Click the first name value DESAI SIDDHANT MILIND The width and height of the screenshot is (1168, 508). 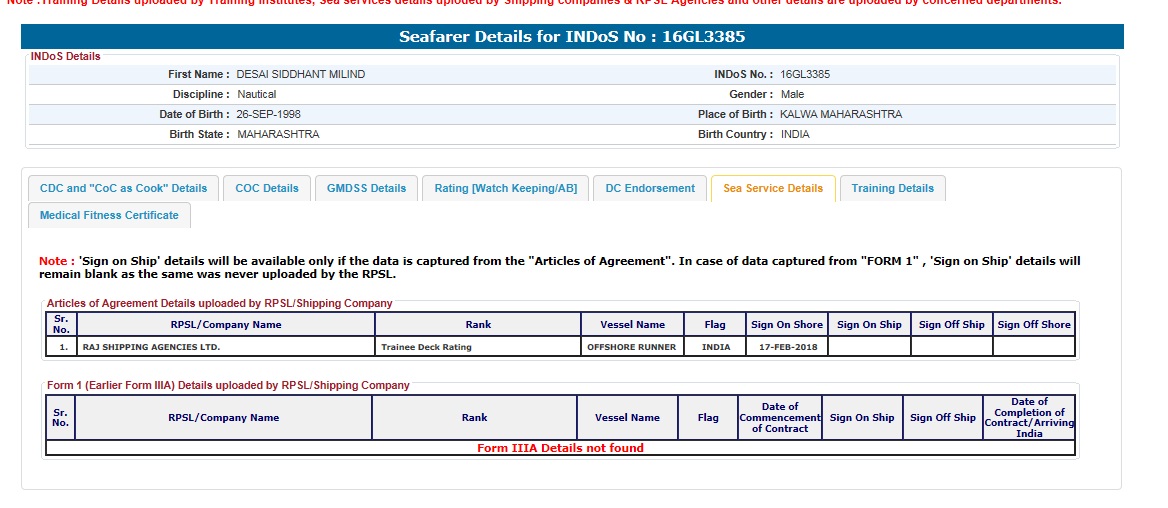[x=300, y=74]
